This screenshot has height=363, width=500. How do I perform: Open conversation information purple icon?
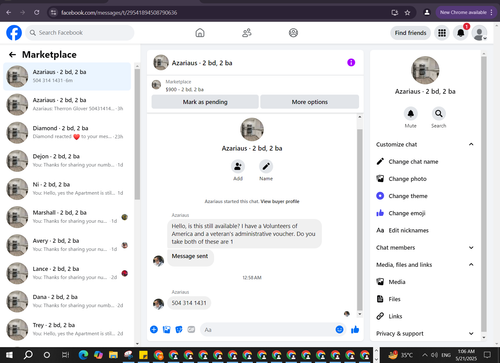(x=351, y=62)
